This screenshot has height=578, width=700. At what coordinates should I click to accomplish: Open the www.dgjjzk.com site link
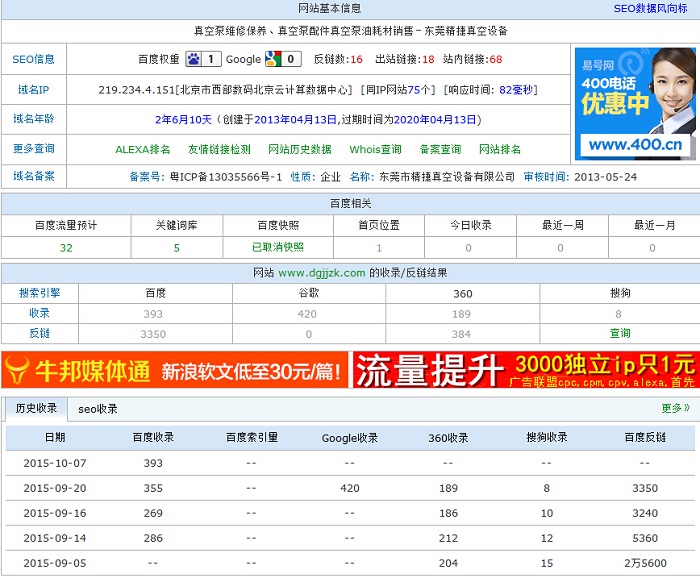point(321,272)
